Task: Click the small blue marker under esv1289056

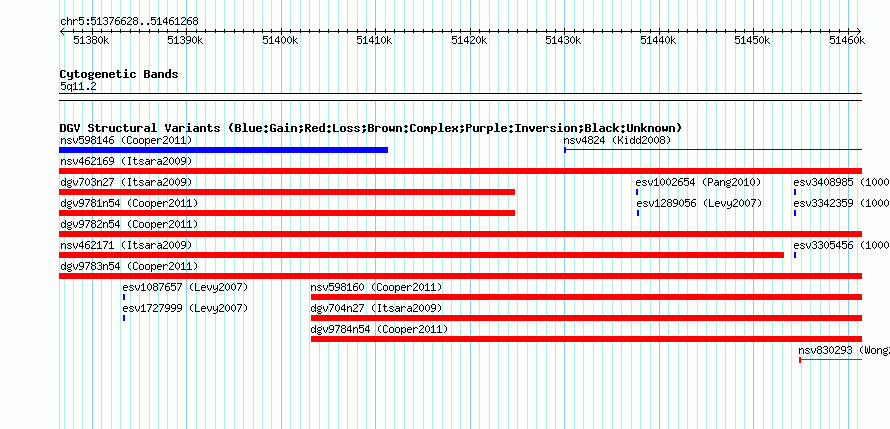Action: coord(638,213)
